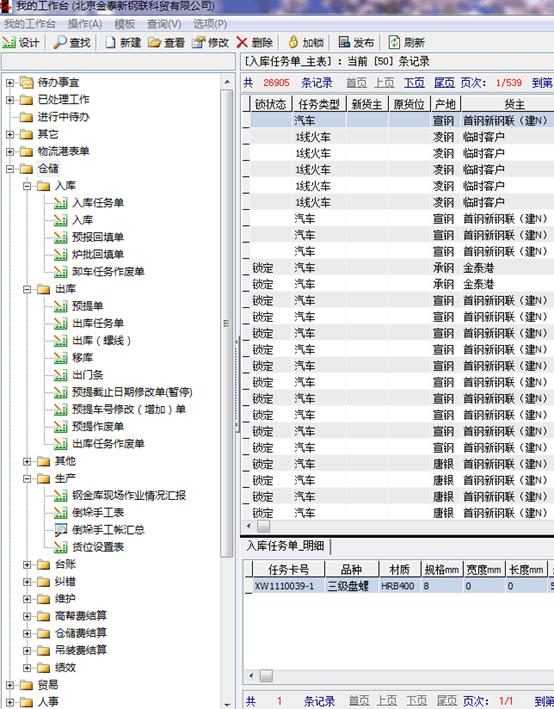
Task: Click the 刷新 refresh icon
Action: pos(394,43)
